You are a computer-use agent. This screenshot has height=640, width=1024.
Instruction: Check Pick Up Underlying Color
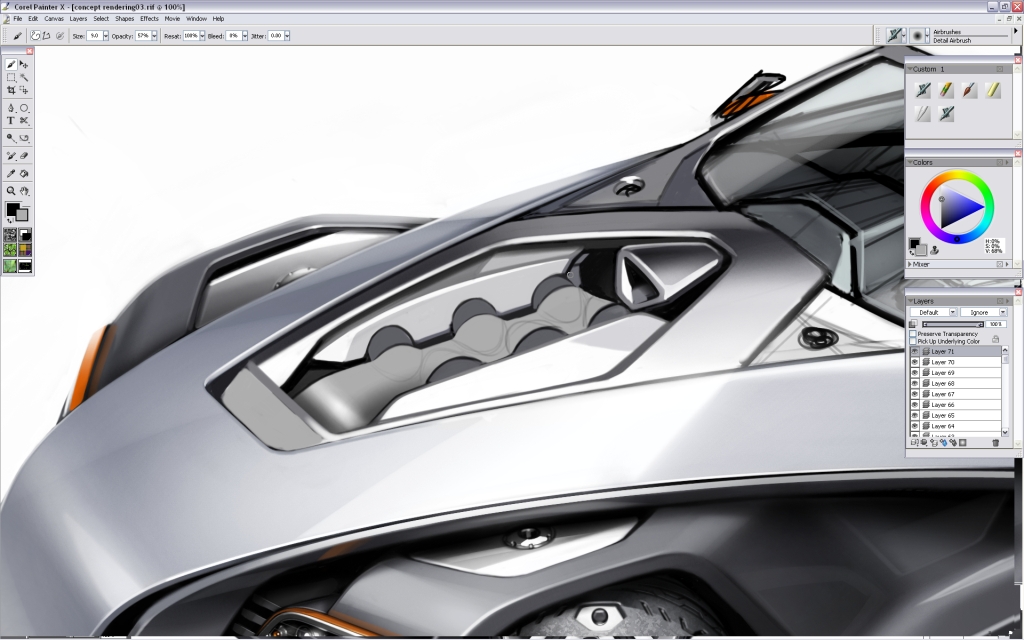pos(913,341)
